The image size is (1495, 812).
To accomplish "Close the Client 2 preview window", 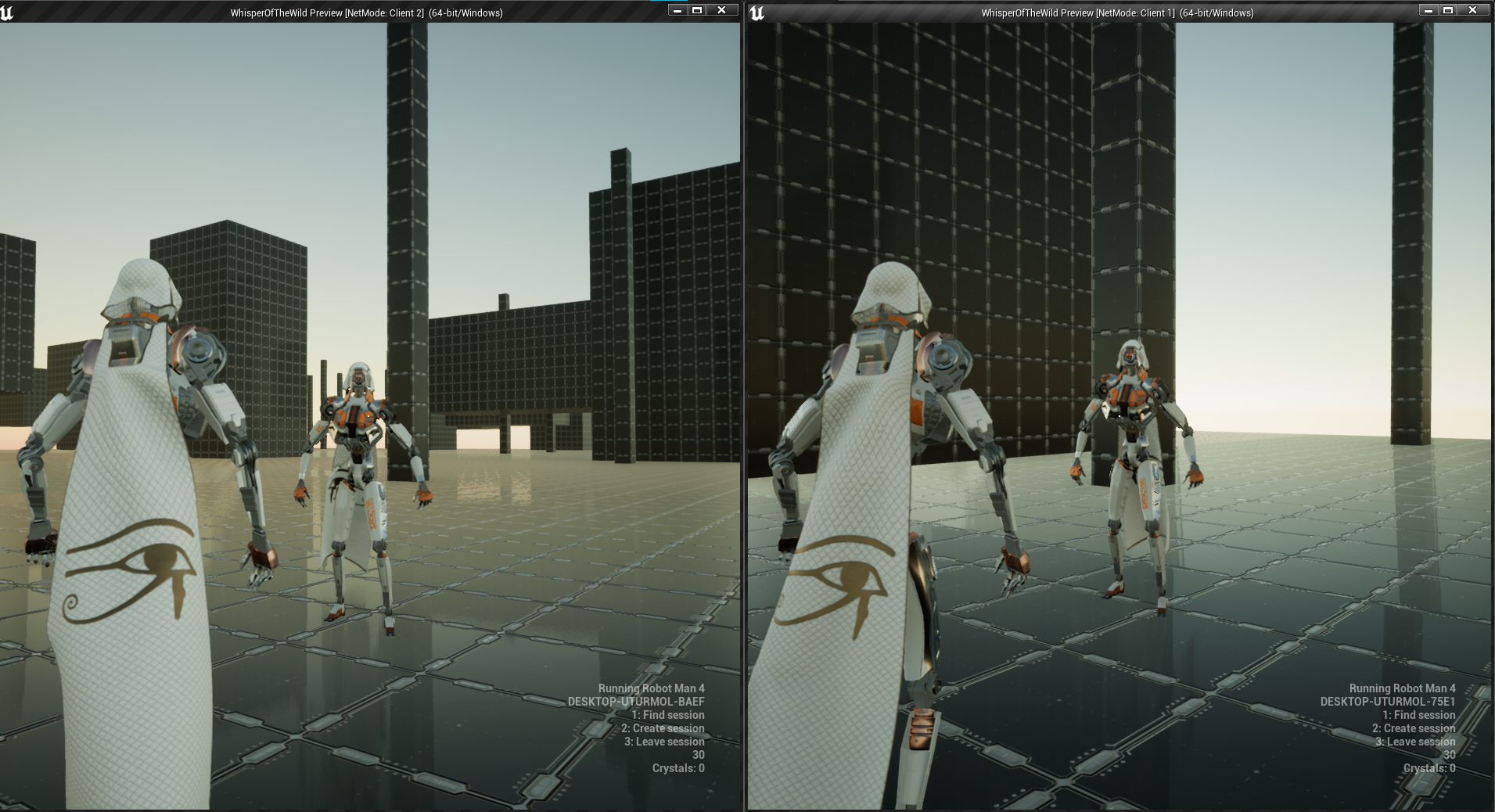I will [722, 10].
